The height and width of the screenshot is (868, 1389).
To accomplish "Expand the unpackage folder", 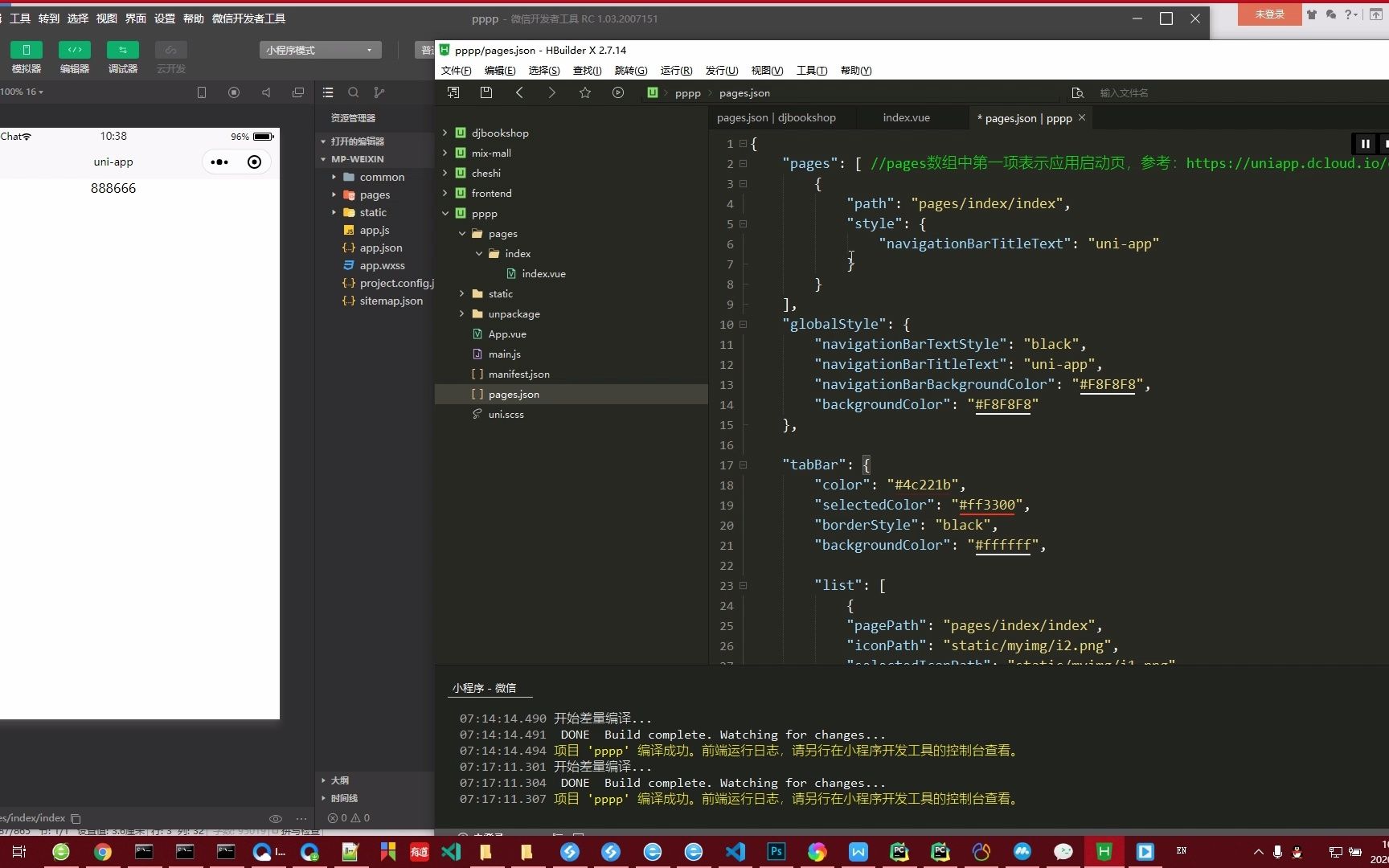I will click(x=462, y=313).
